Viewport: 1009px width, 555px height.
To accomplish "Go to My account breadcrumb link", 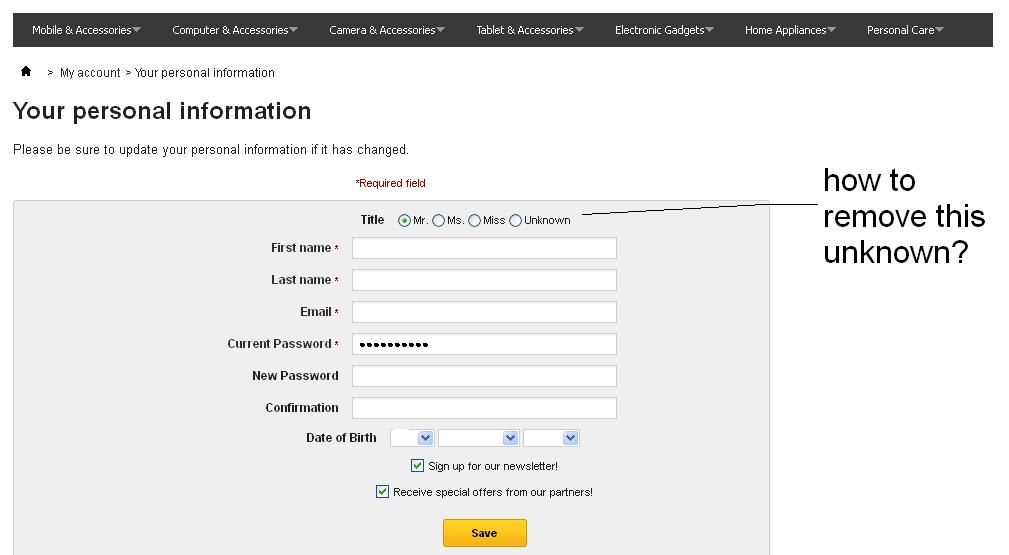I will coord(90,73).
